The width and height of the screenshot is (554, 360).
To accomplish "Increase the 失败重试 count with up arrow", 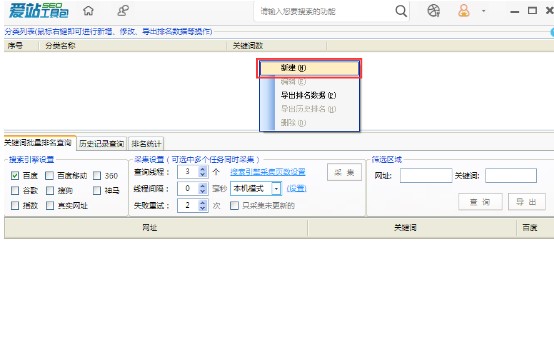I will 202,202.
